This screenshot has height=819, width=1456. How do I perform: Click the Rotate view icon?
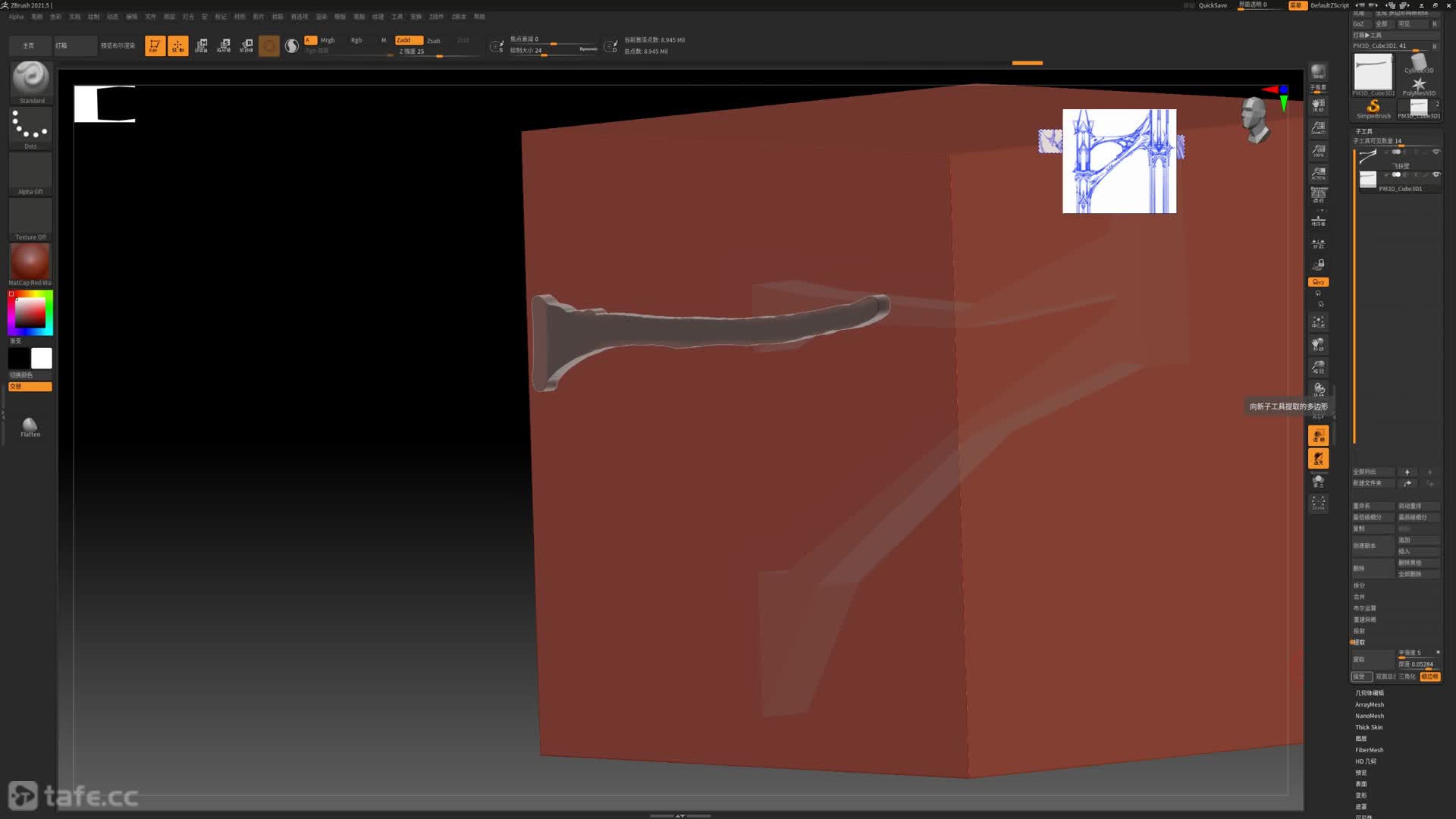(x=1319, y=390)
